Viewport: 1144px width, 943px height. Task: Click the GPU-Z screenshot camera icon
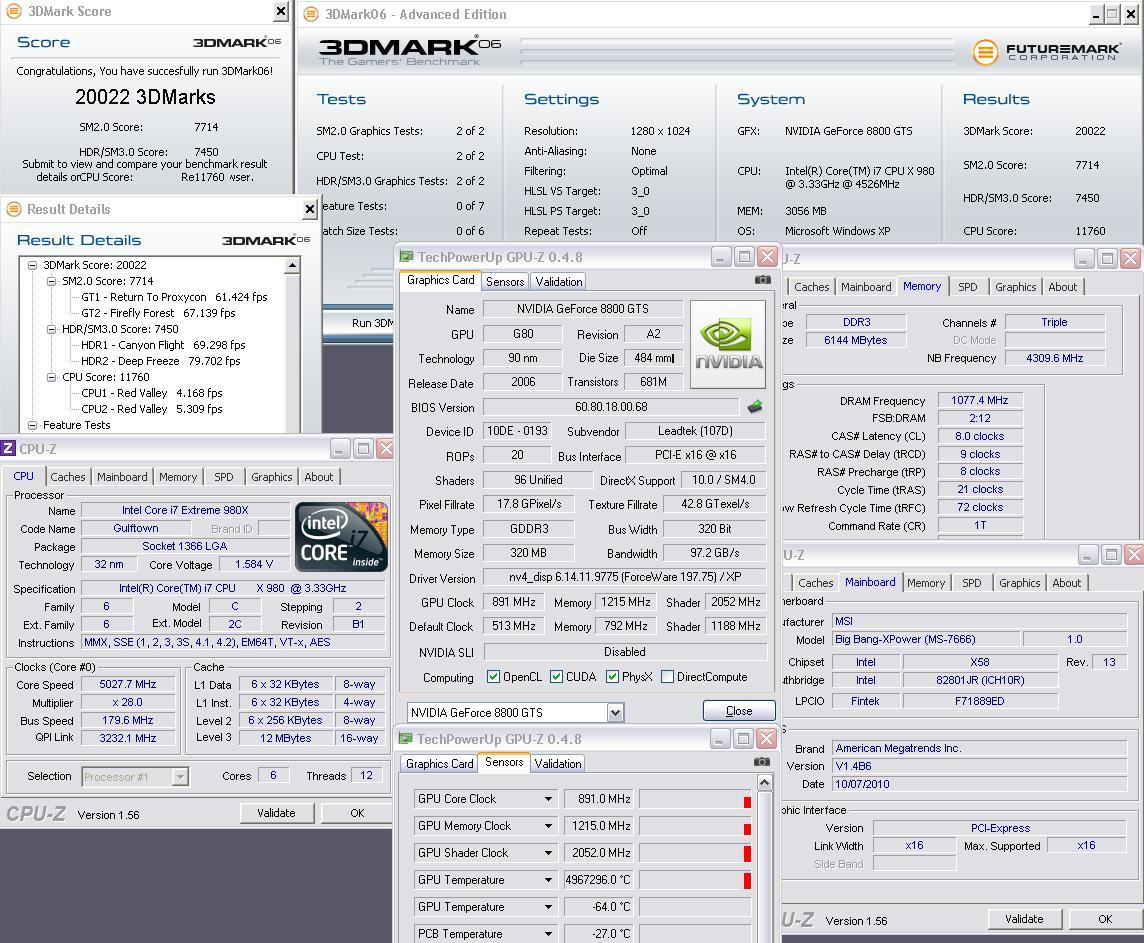[762, 279]
